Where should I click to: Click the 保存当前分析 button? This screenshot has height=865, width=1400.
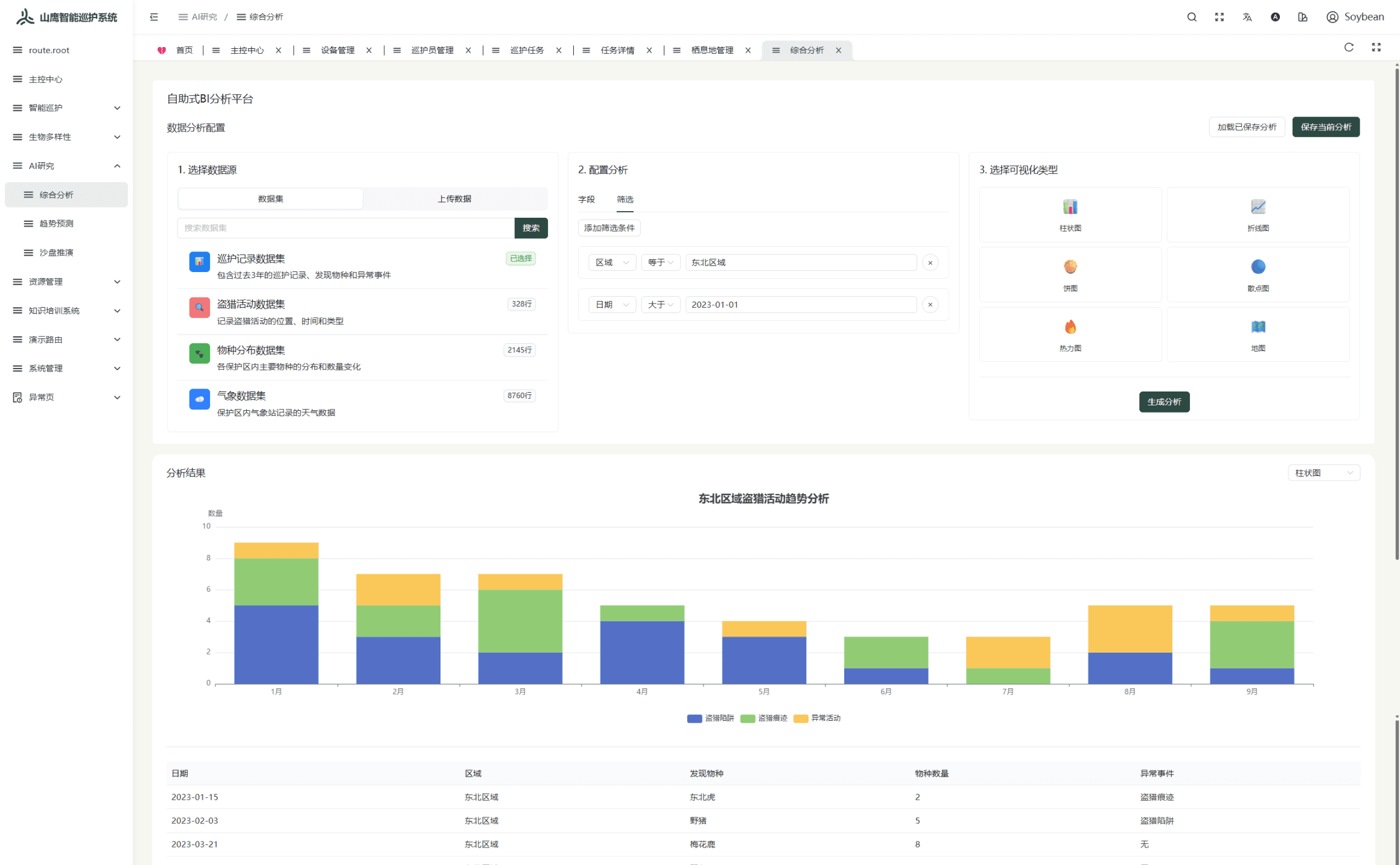(1325, 127)
